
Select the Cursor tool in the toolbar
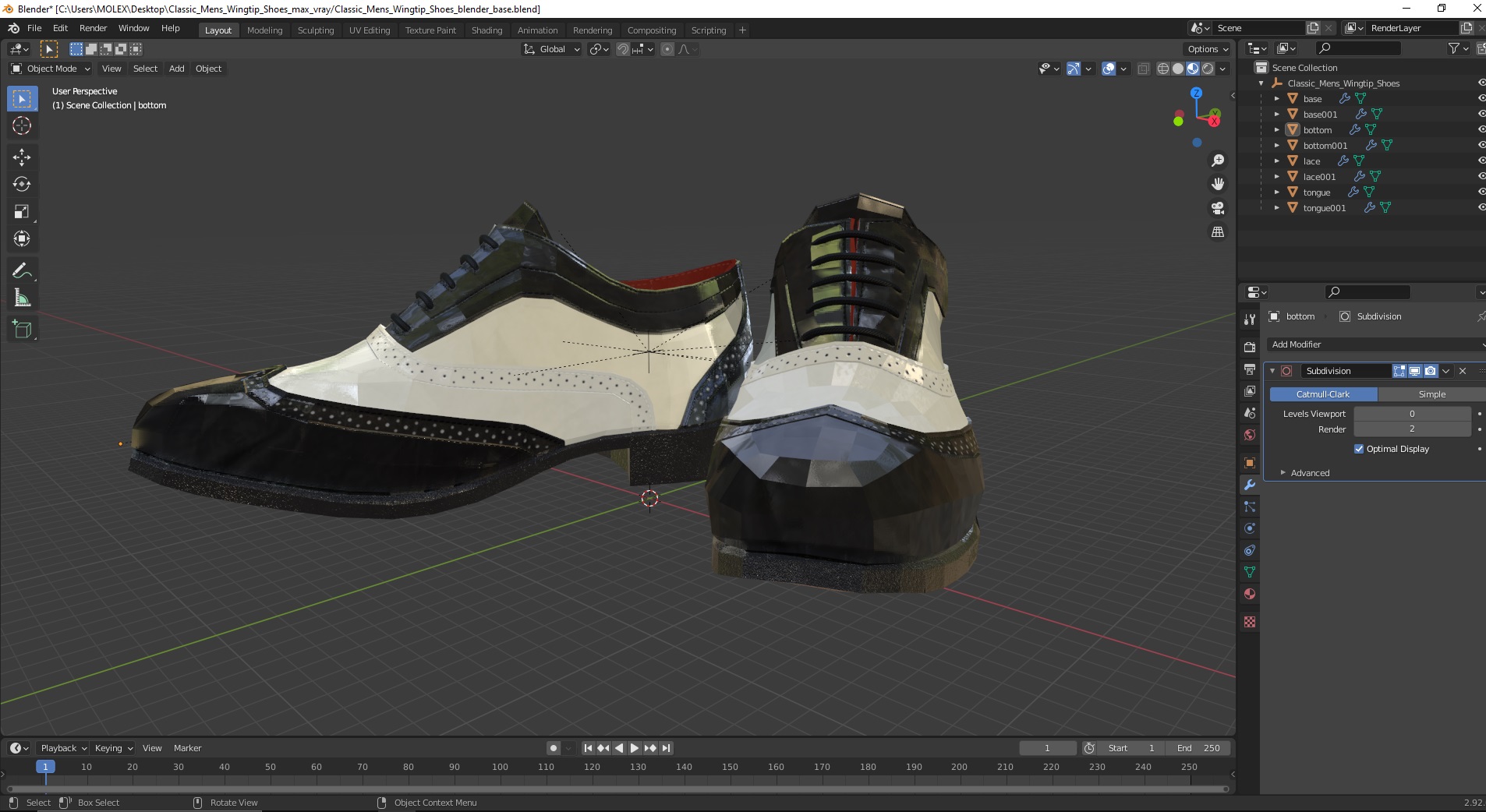click(22, 126)
